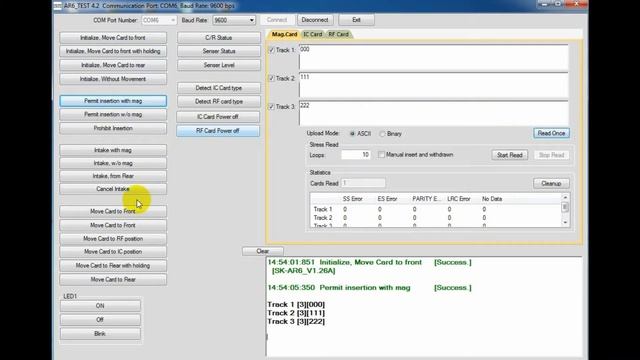Switch to the RF Card tab
Viewport: 640px width, 360px height.
pyautogui.click(x=338, y=34)
